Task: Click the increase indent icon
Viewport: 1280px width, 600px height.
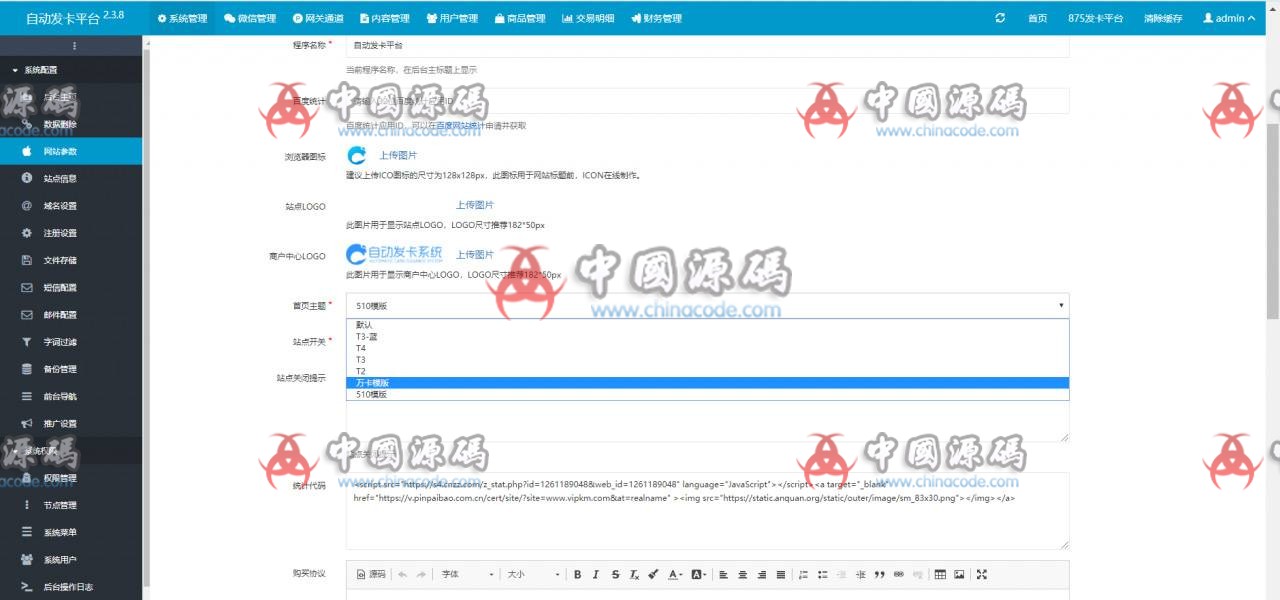Action: (x=860, y=574)
